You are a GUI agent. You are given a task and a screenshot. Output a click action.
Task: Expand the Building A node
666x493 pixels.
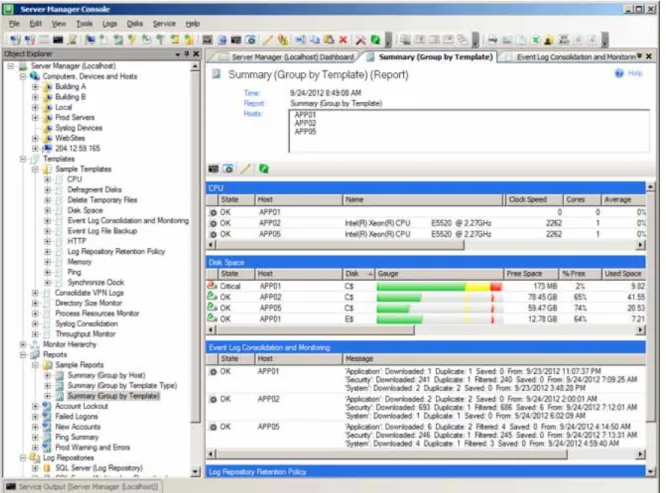point(35,87)
